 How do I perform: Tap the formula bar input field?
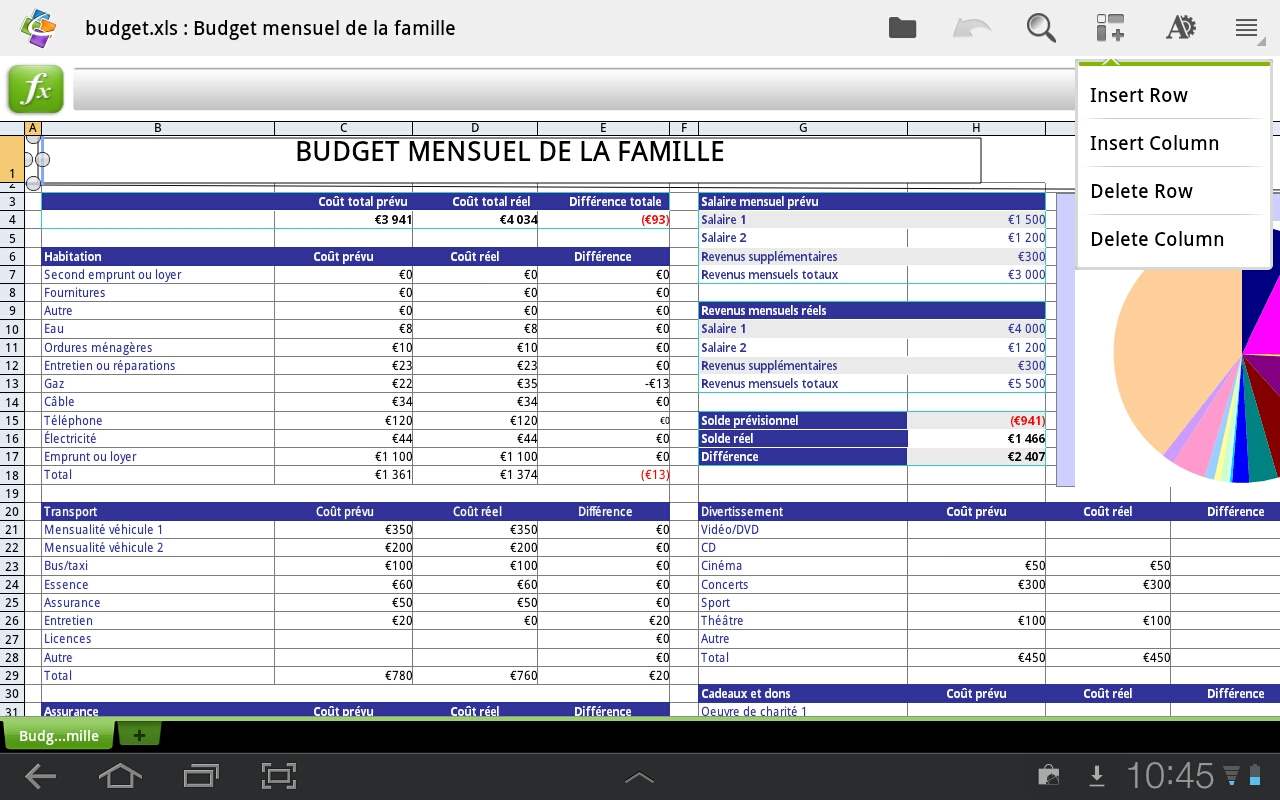click(x=574, y=90)
